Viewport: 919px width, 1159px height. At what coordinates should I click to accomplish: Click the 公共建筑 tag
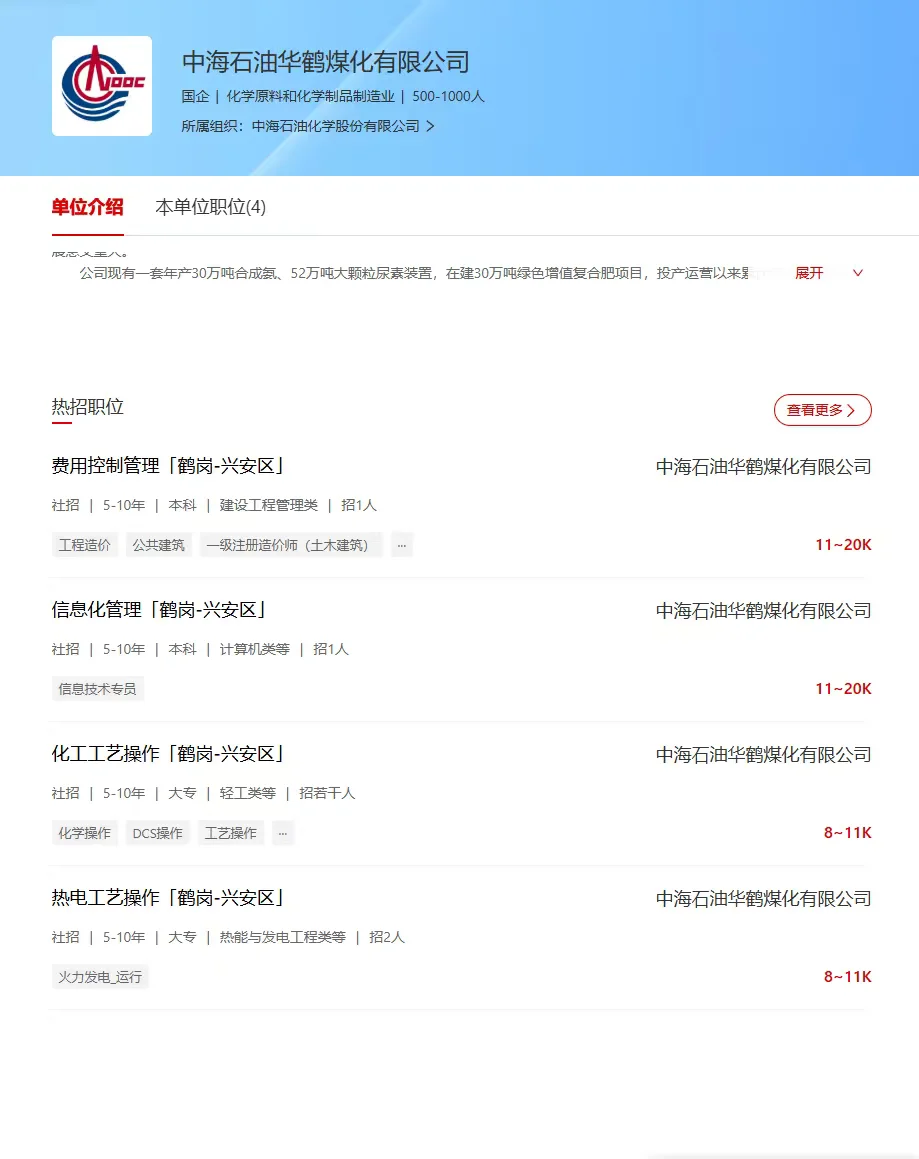tap(158, 545)
